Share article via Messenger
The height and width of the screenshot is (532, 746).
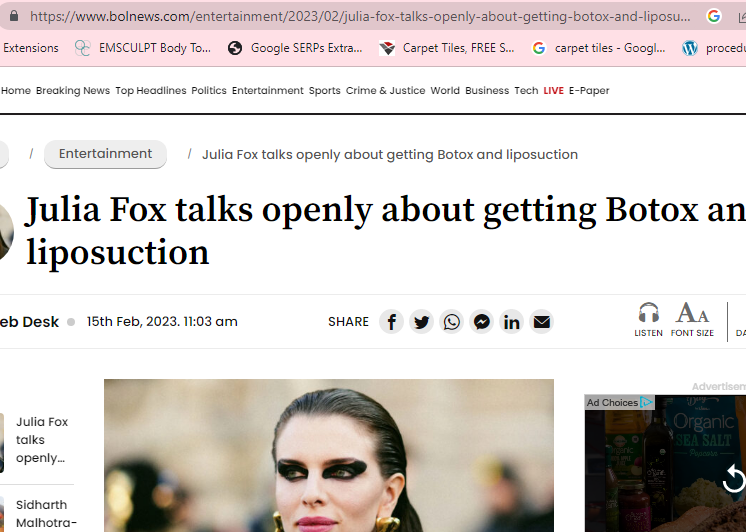point(481,322)
